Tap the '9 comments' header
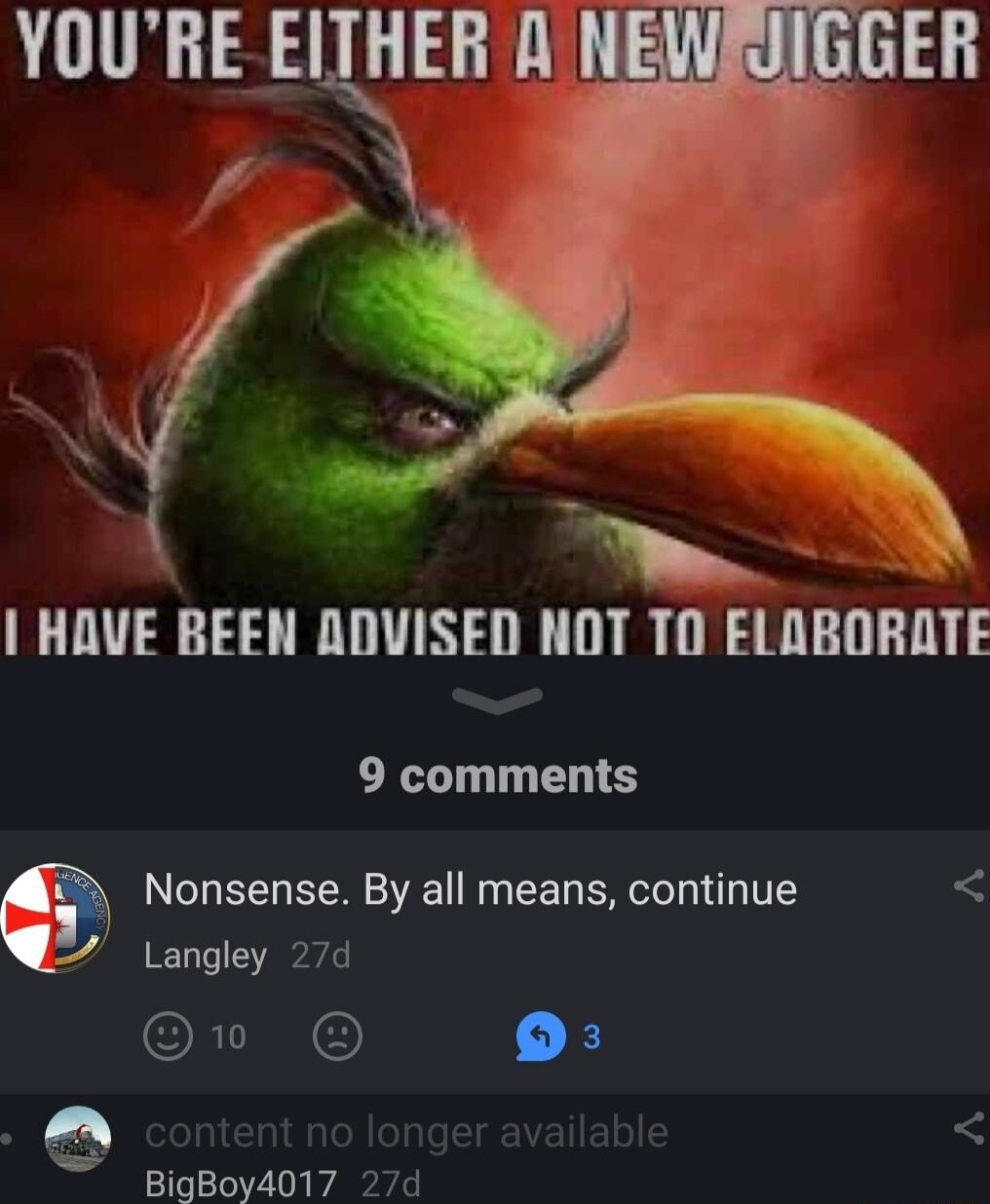The width and height of the screenshot is (990, 1204). [498, 775]
